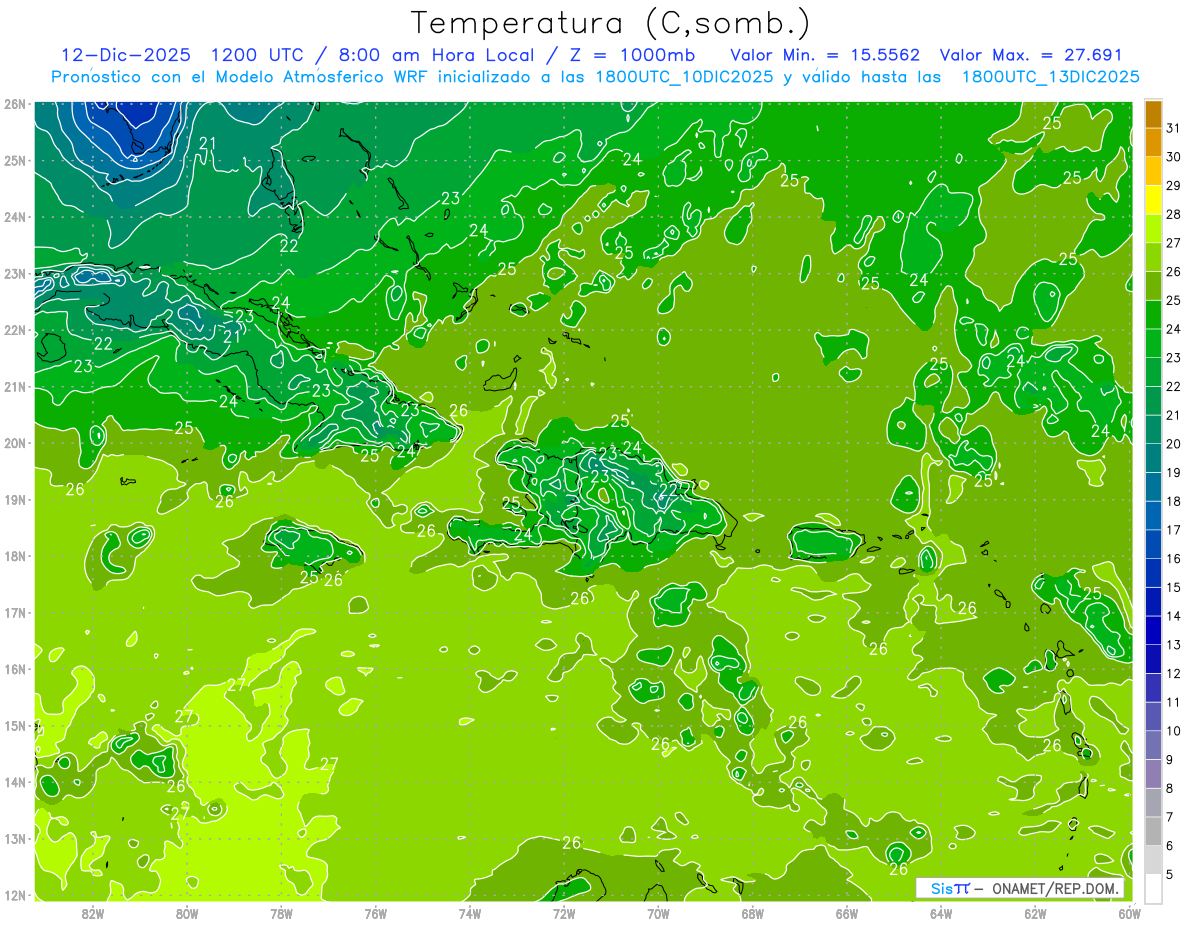
Task: Click the title "Temperatura (C,somb.)"
Action: 611,23
